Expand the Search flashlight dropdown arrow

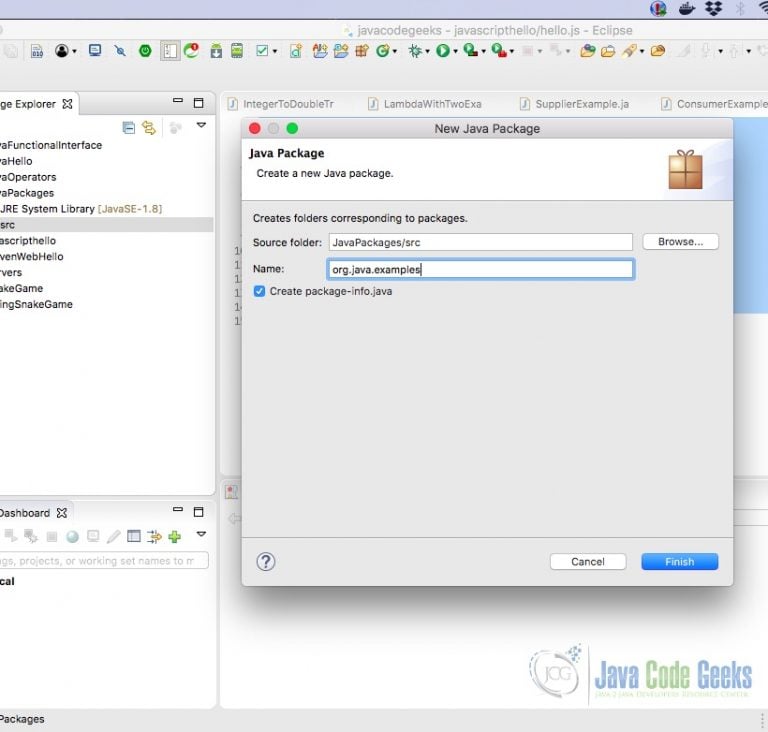pyautogui.click(x=642, y=51)
